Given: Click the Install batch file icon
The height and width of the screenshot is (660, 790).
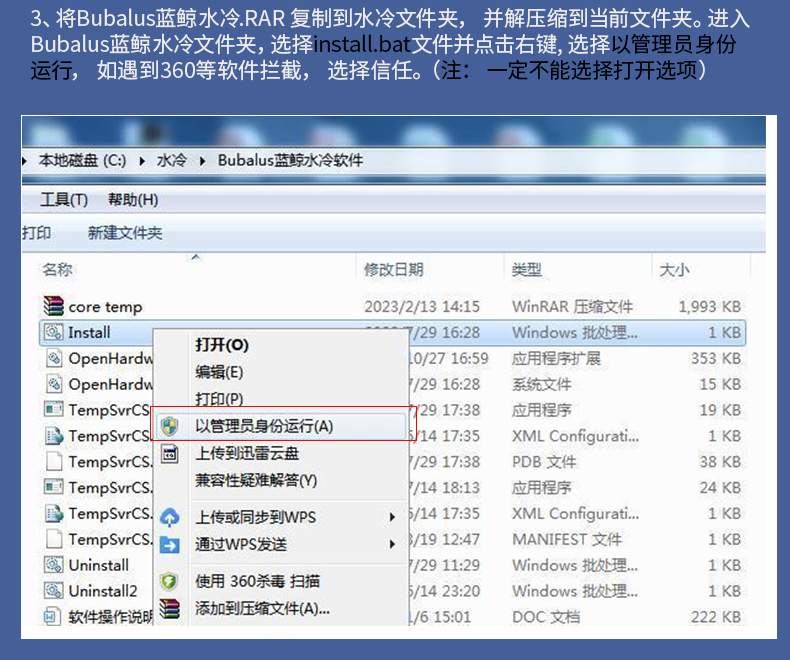Looking at the screenshot, I should 53,332.
